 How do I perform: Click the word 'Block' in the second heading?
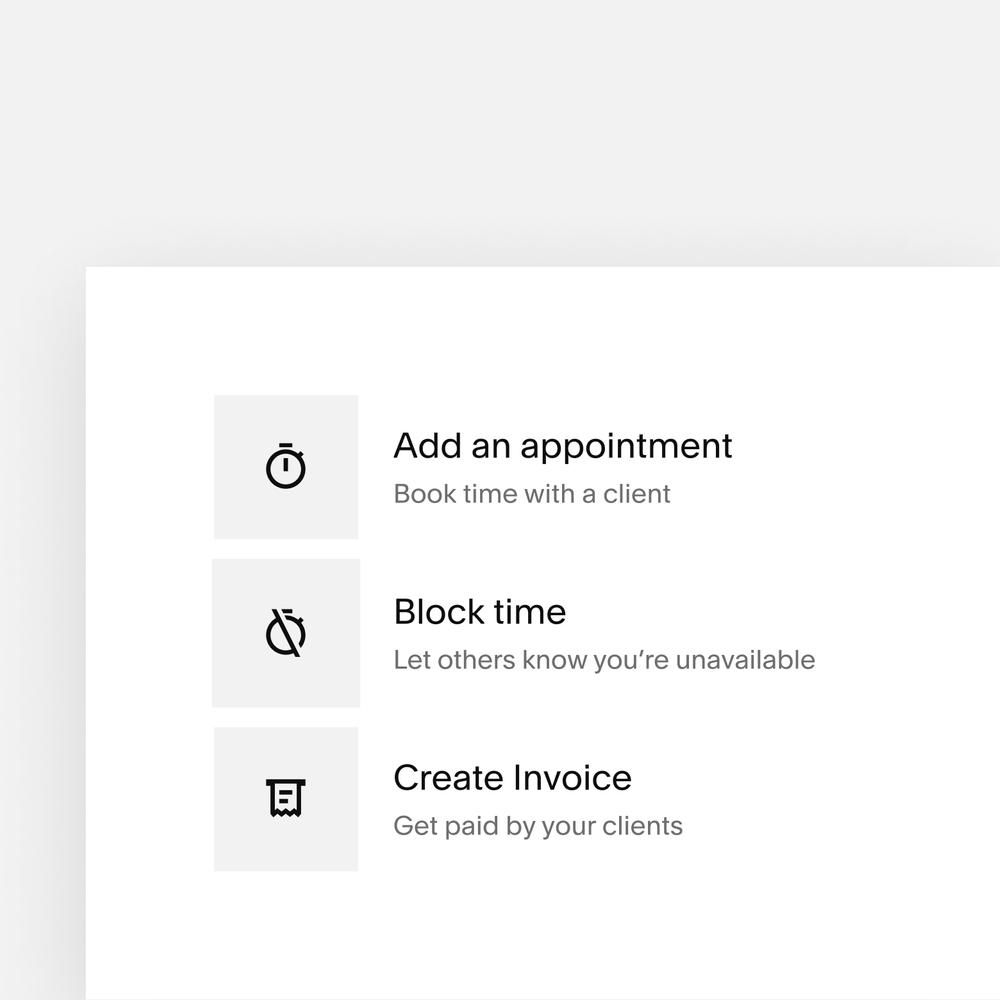[x=431, y=612]
